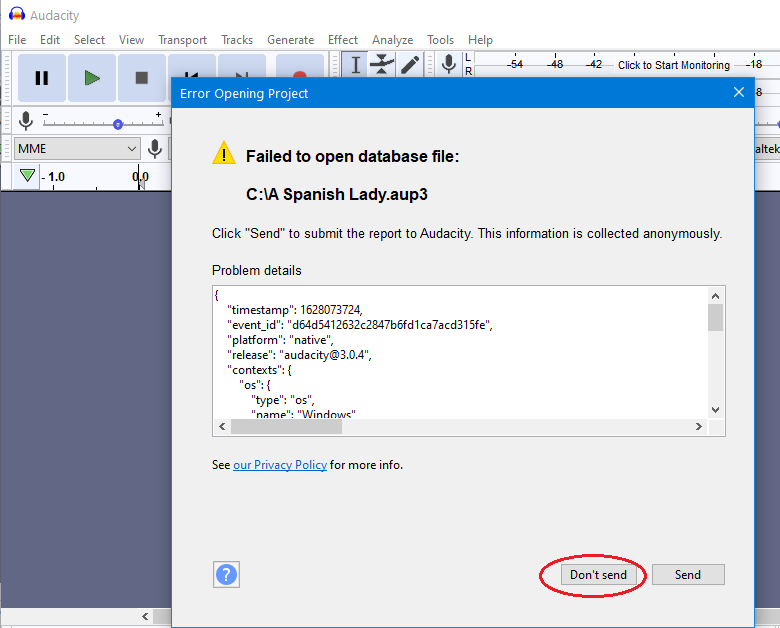
Task: Click the horizontal scrollbar thumb in details
Action: pos(286,426)
